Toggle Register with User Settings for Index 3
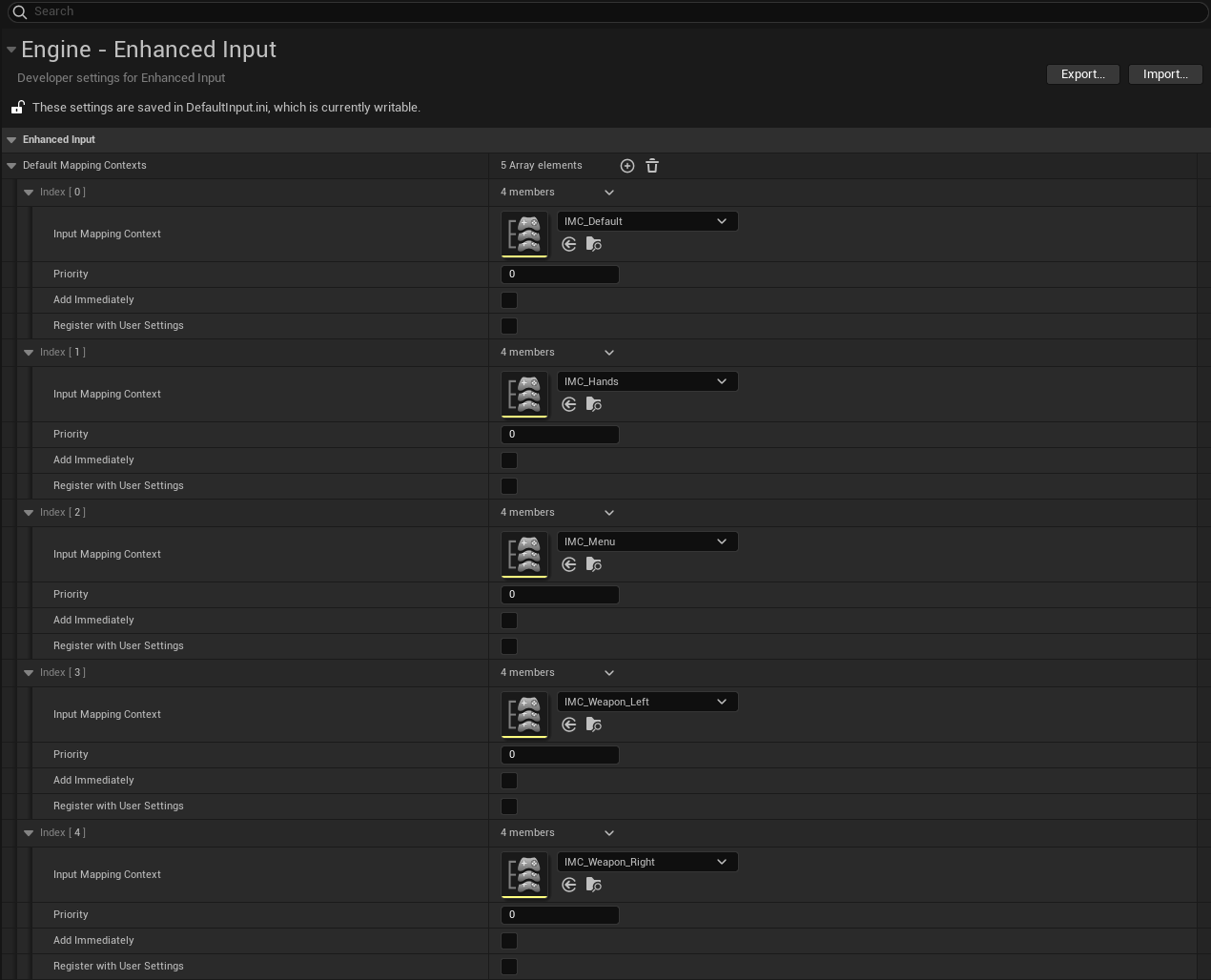This screenshot has height=980, width=1211. [x=509, y=806]
